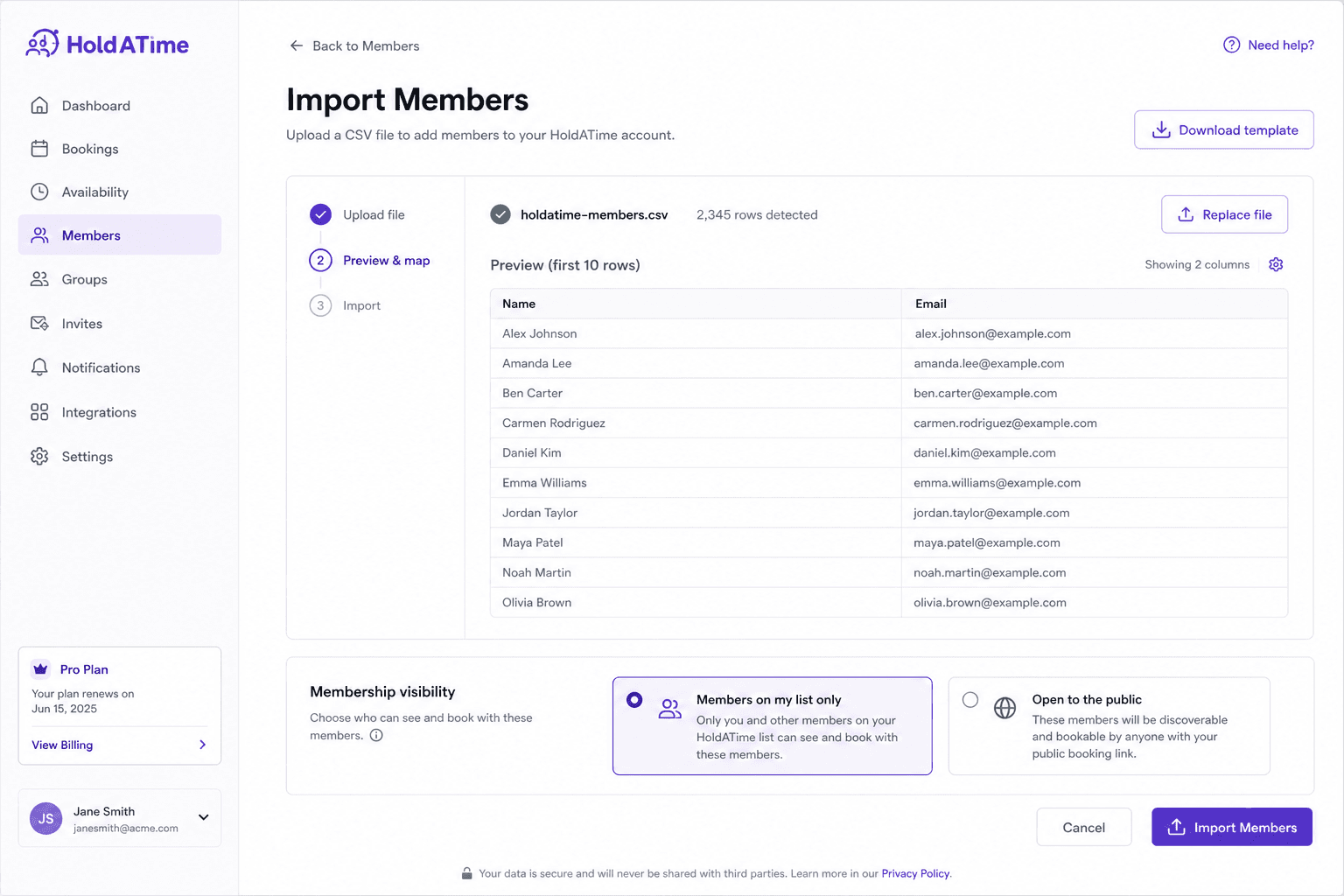Click maya.patel@example.com cell
Screen dimensions: 1344x896
pos(1095,542)
